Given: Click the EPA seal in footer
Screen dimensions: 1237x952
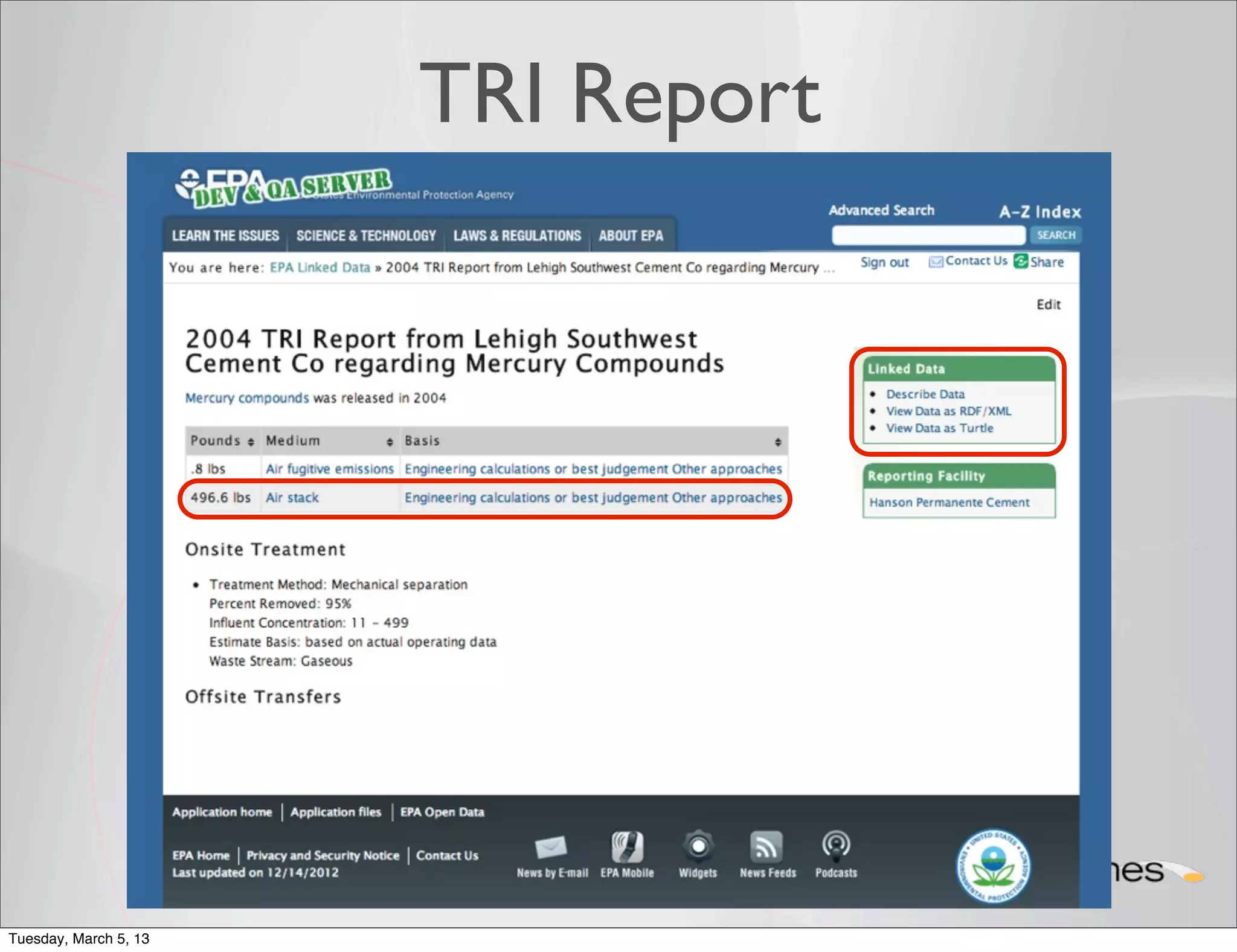Looking at the screenshot, I should pos(994,866).
